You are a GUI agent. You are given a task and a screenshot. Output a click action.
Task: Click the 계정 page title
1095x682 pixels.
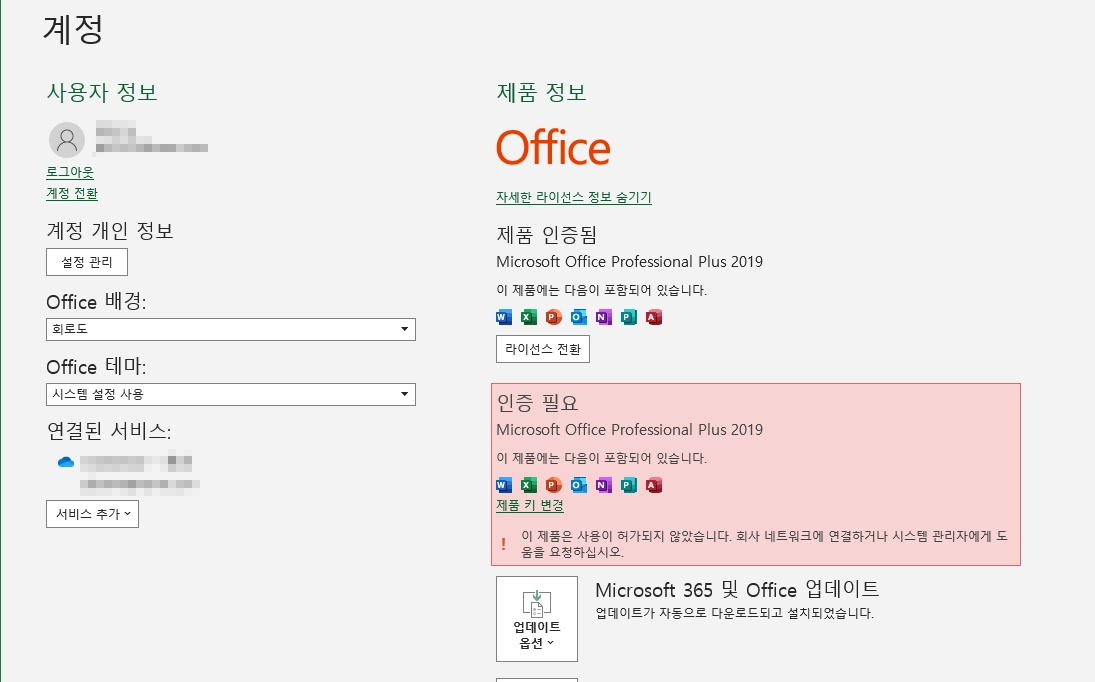click(73, 29)
